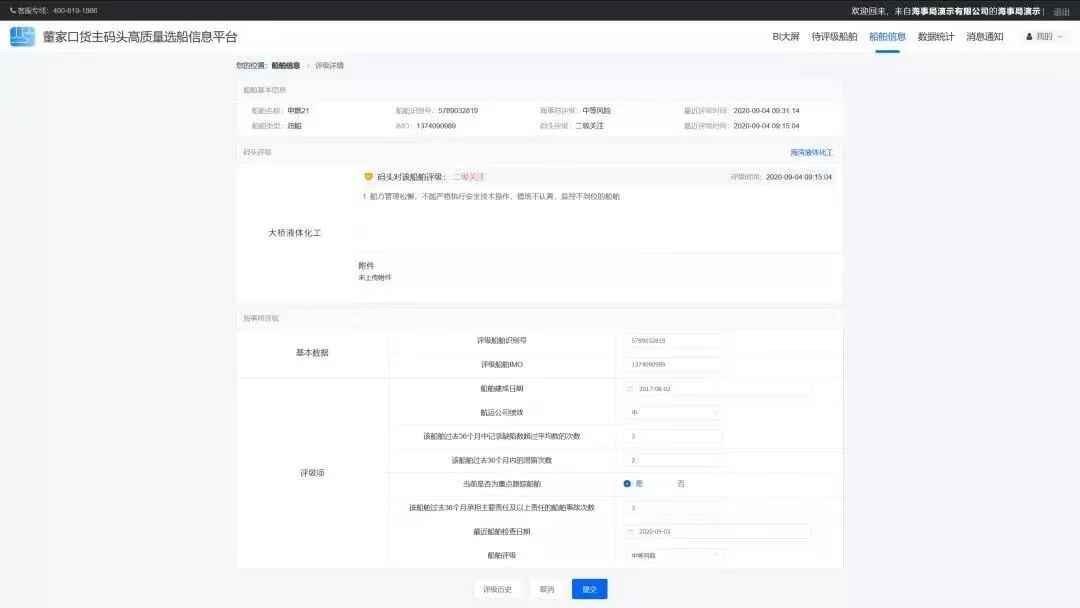The image size is (1080, 608).
Task: Click the 评级历史 button
Action: click(497, 589)
